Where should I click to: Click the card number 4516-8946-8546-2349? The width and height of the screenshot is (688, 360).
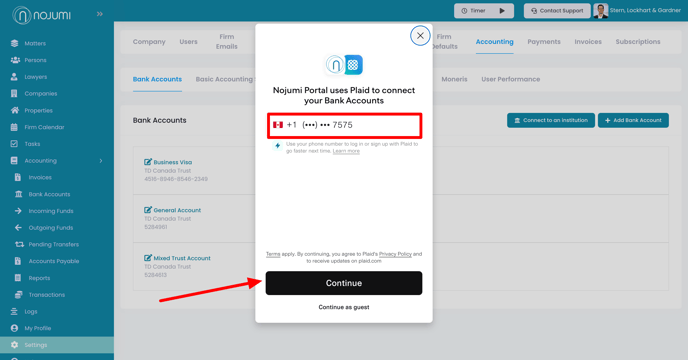pyautogui.click(x=176, y=179)
